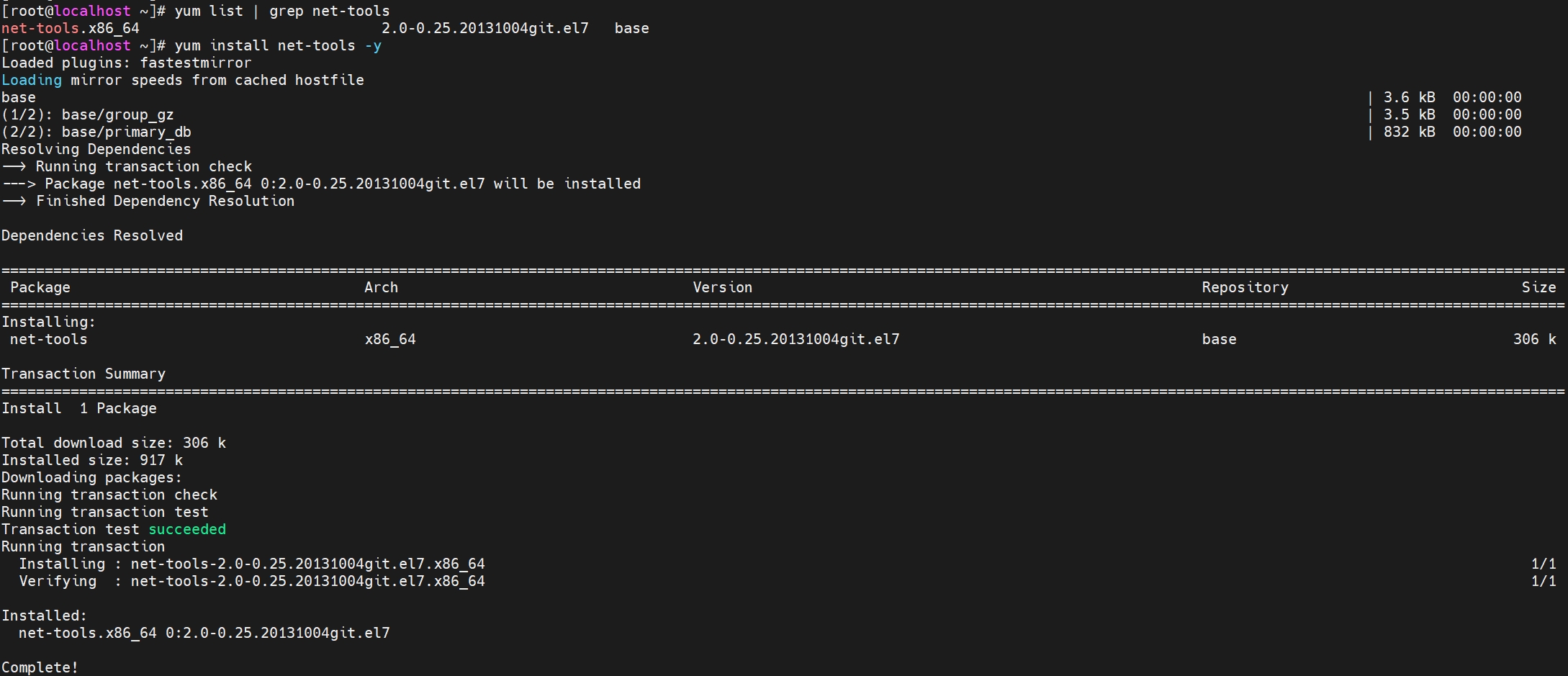
Task: Click the green 'succeeded' word
Action: point(187,529)
